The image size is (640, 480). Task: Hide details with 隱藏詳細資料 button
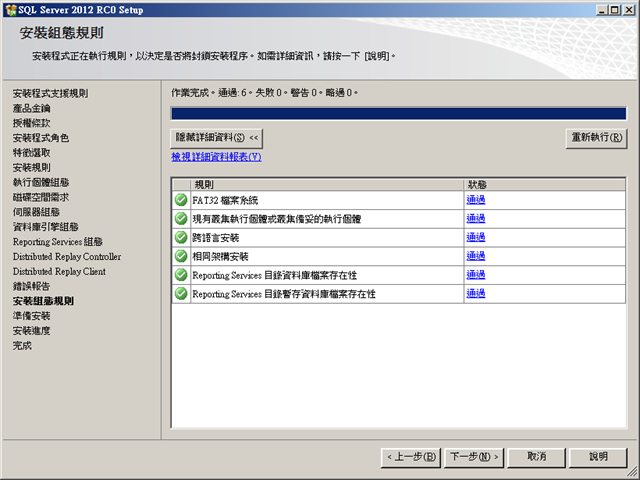[x=216, y=138]
